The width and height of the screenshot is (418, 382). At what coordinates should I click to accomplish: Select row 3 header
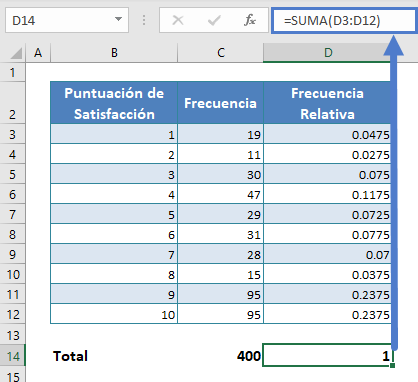(13, 134)
